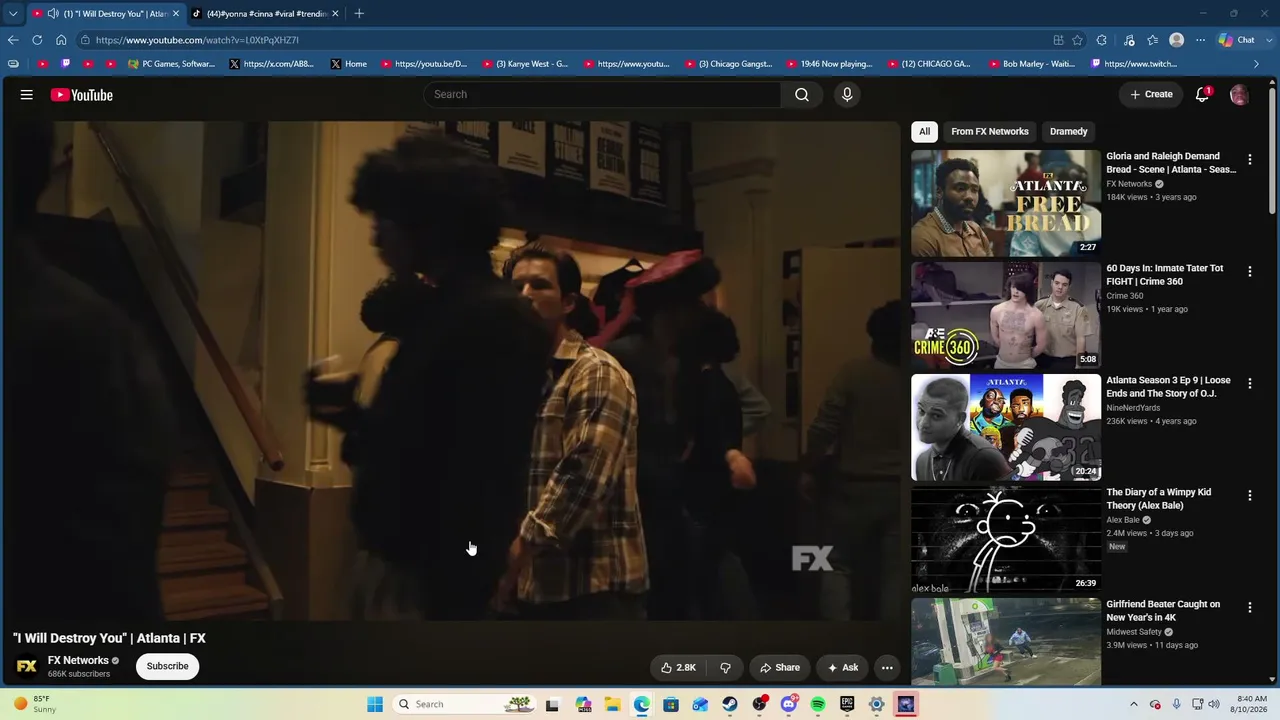1280x720 pixels.
Task: Open Windows Settings gear on taskbar
Action: (x=876, y=704)
